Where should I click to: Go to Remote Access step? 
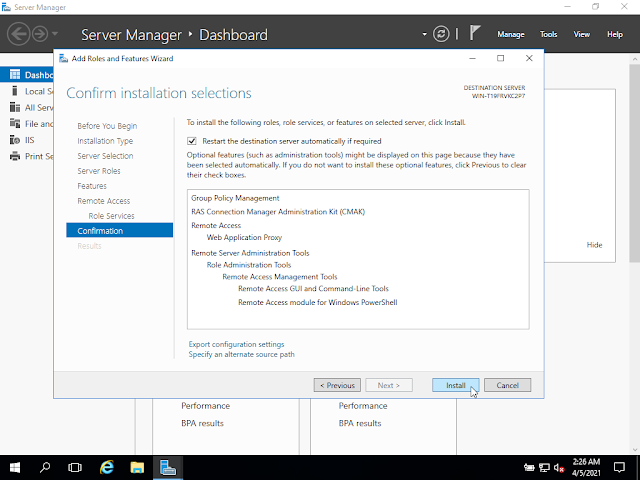pos(104,201)
